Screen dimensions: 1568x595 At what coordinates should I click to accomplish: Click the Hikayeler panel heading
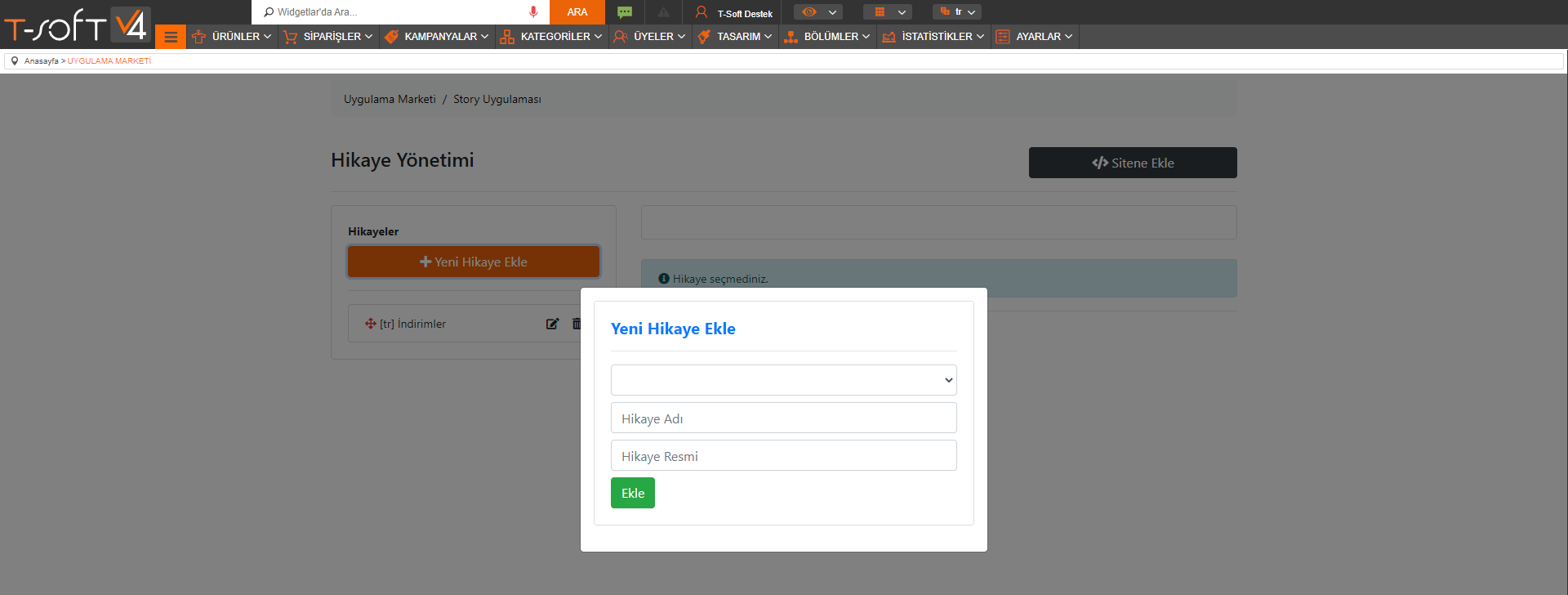click(x=373, y=231)
